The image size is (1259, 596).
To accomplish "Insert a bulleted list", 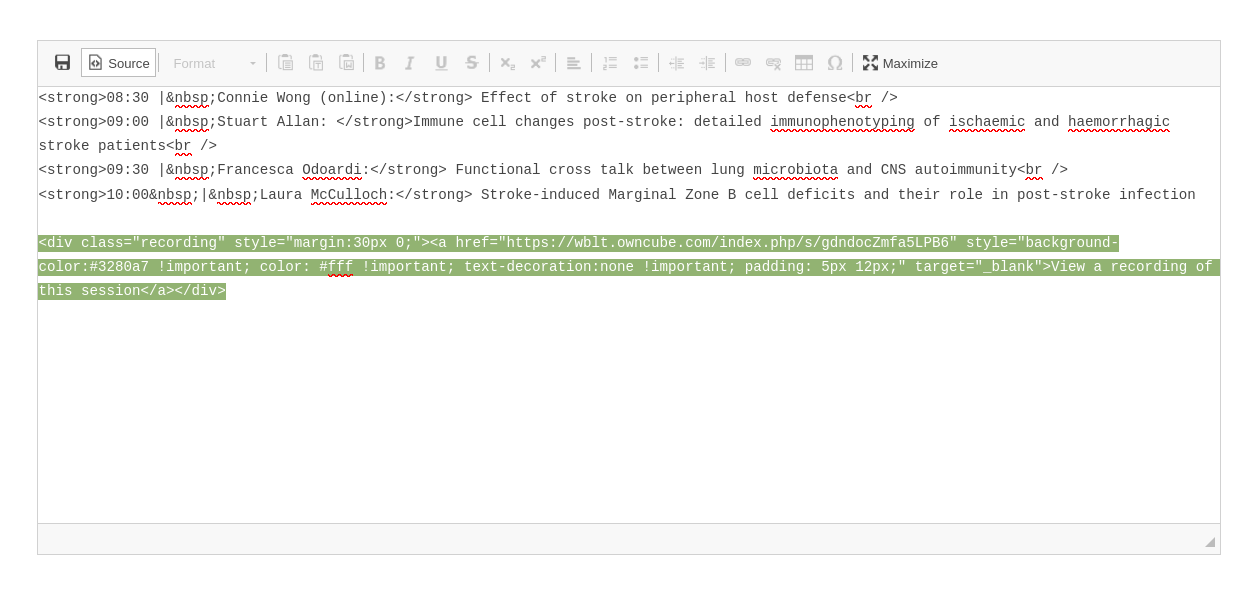I will (x=641, y=62).
